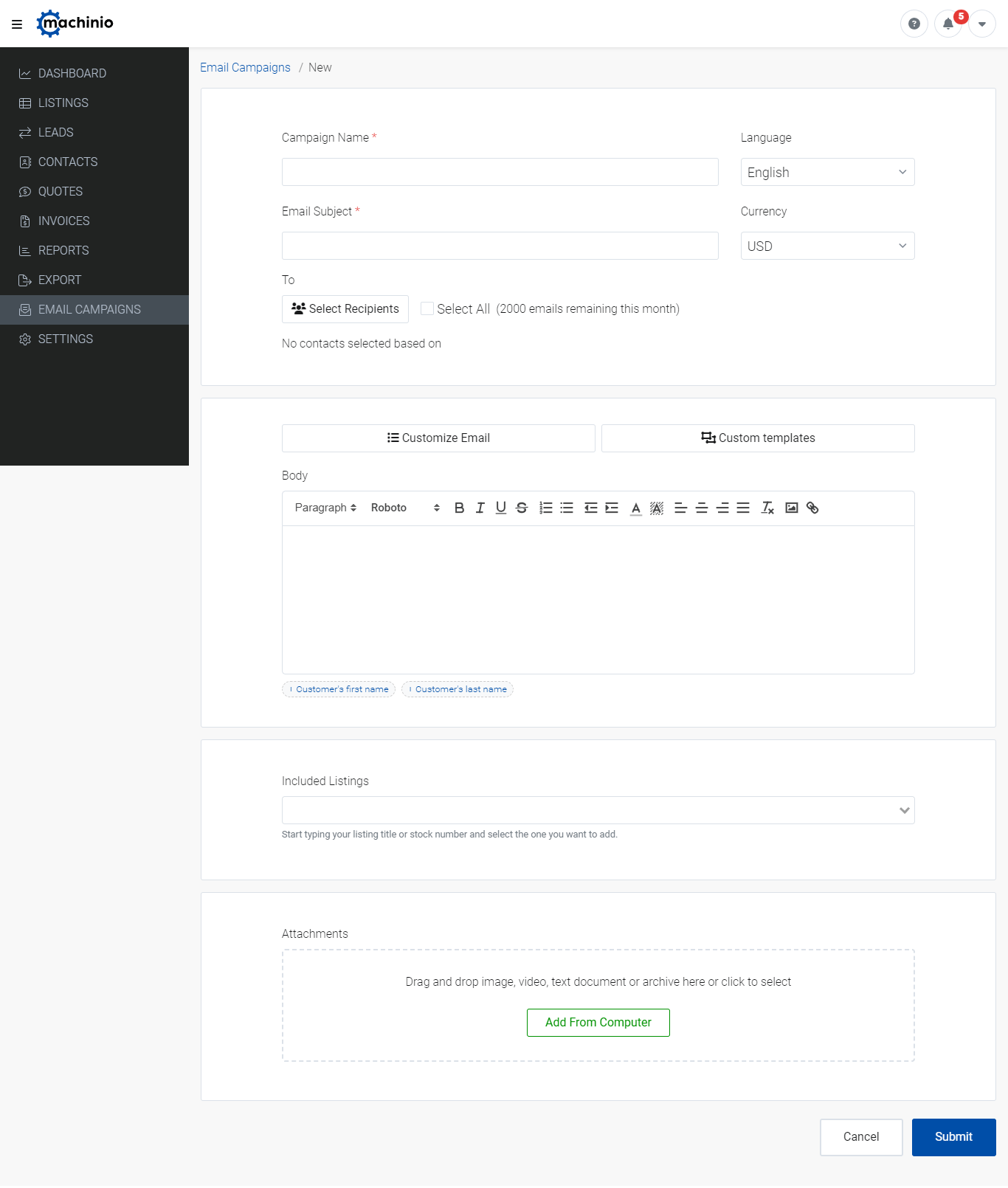
Task: Open the help question mark icon
Action: click(914, 24)
